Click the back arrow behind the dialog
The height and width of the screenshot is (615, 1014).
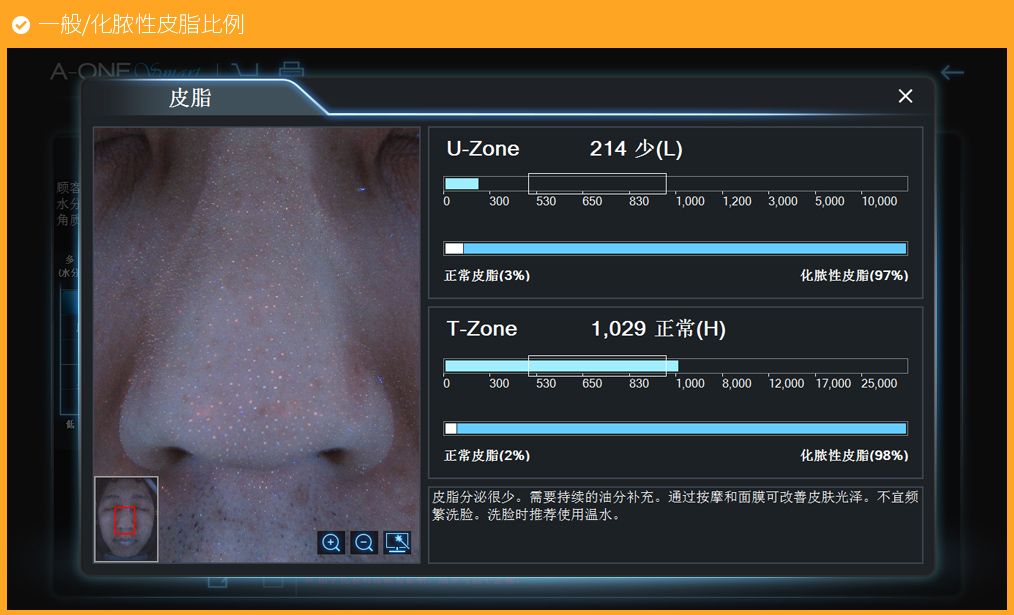click(952, 72)
